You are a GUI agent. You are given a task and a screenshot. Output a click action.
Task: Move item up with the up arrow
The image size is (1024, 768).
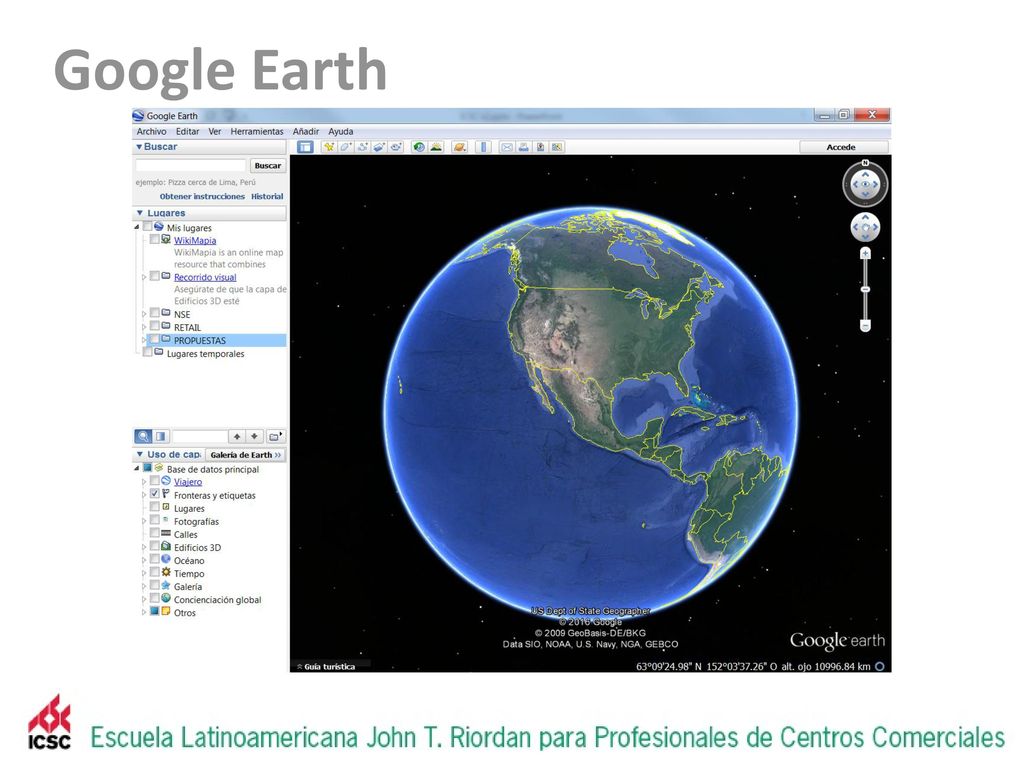point(237,436)
